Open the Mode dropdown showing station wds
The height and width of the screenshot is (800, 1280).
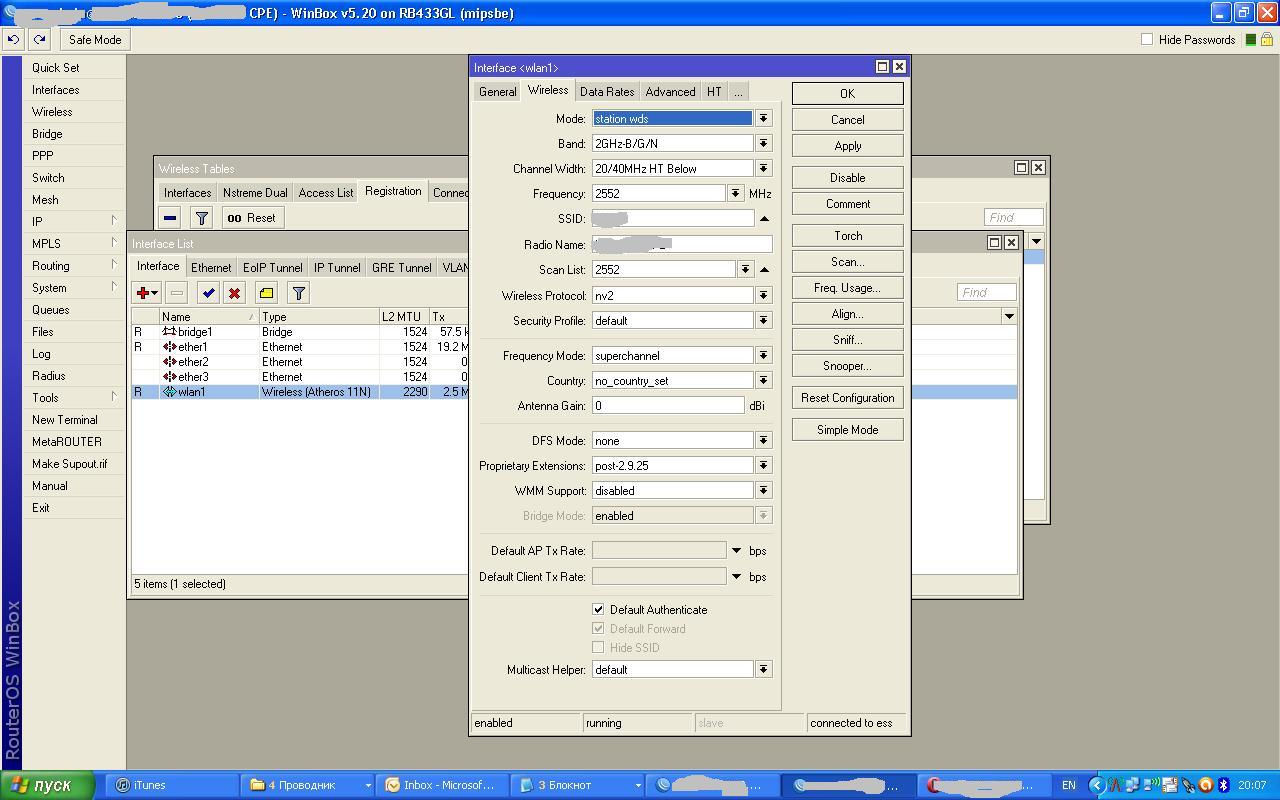[763, 118]
